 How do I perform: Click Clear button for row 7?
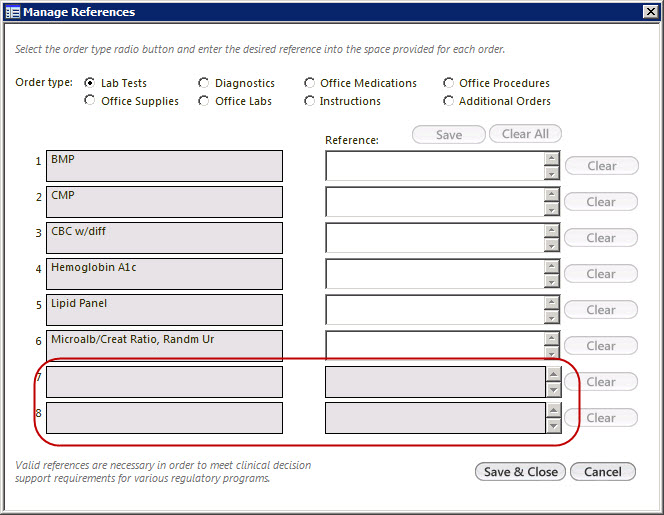pyautogui.click(x=601, y=382)
